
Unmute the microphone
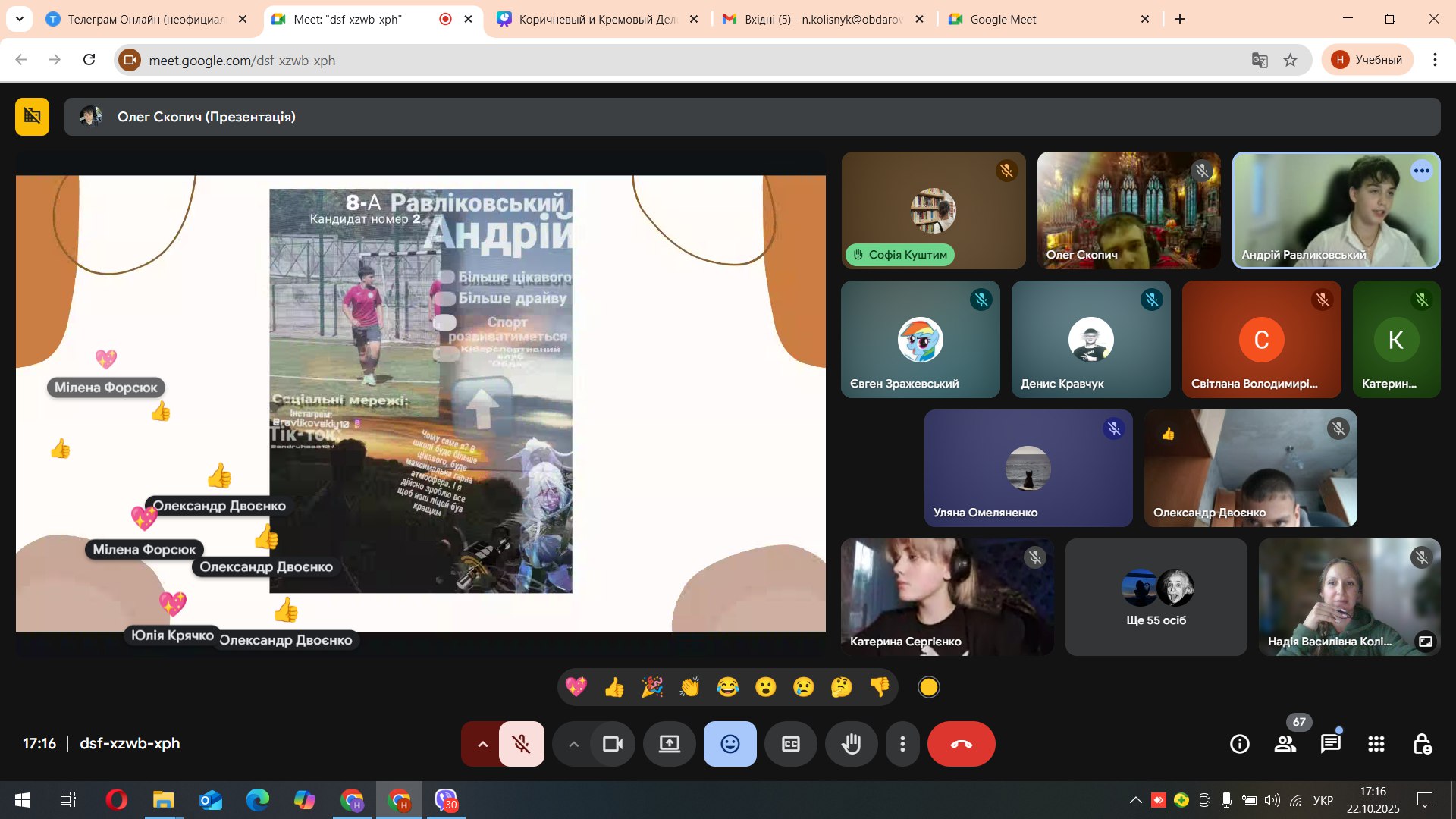tap(522, 744)
